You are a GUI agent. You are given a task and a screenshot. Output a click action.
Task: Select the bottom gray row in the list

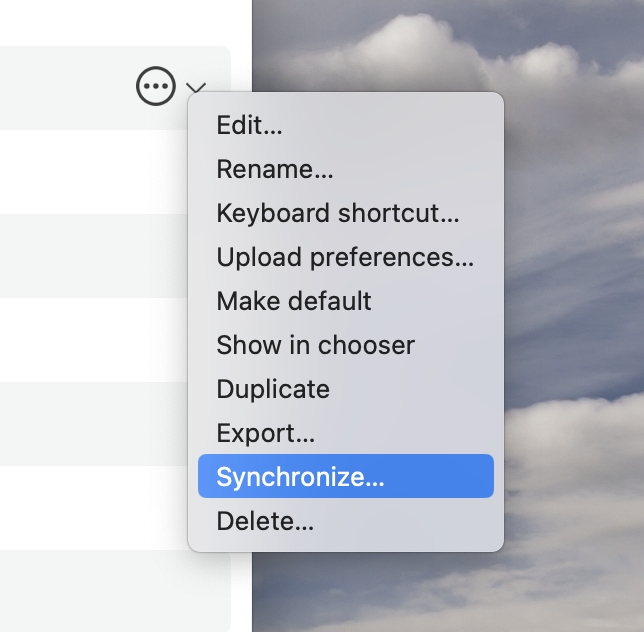(x=115, y=591)
